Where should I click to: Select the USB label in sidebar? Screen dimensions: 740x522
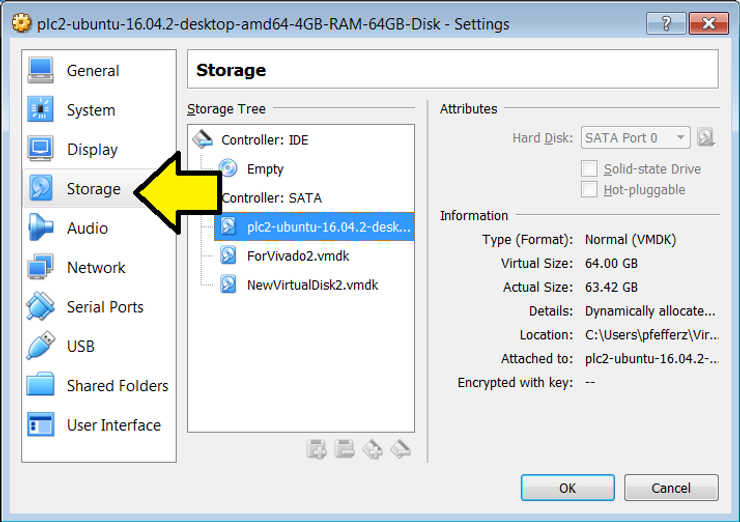click(x=81, y=346)
